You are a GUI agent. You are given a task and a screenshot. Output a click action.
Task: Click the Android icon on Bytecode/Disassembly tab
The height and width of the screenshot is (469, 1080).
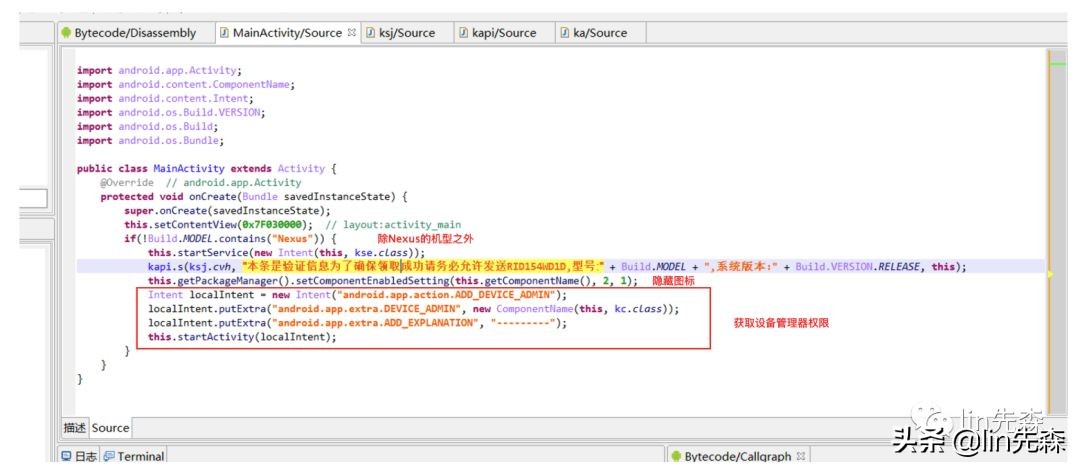tap(67, 33)
